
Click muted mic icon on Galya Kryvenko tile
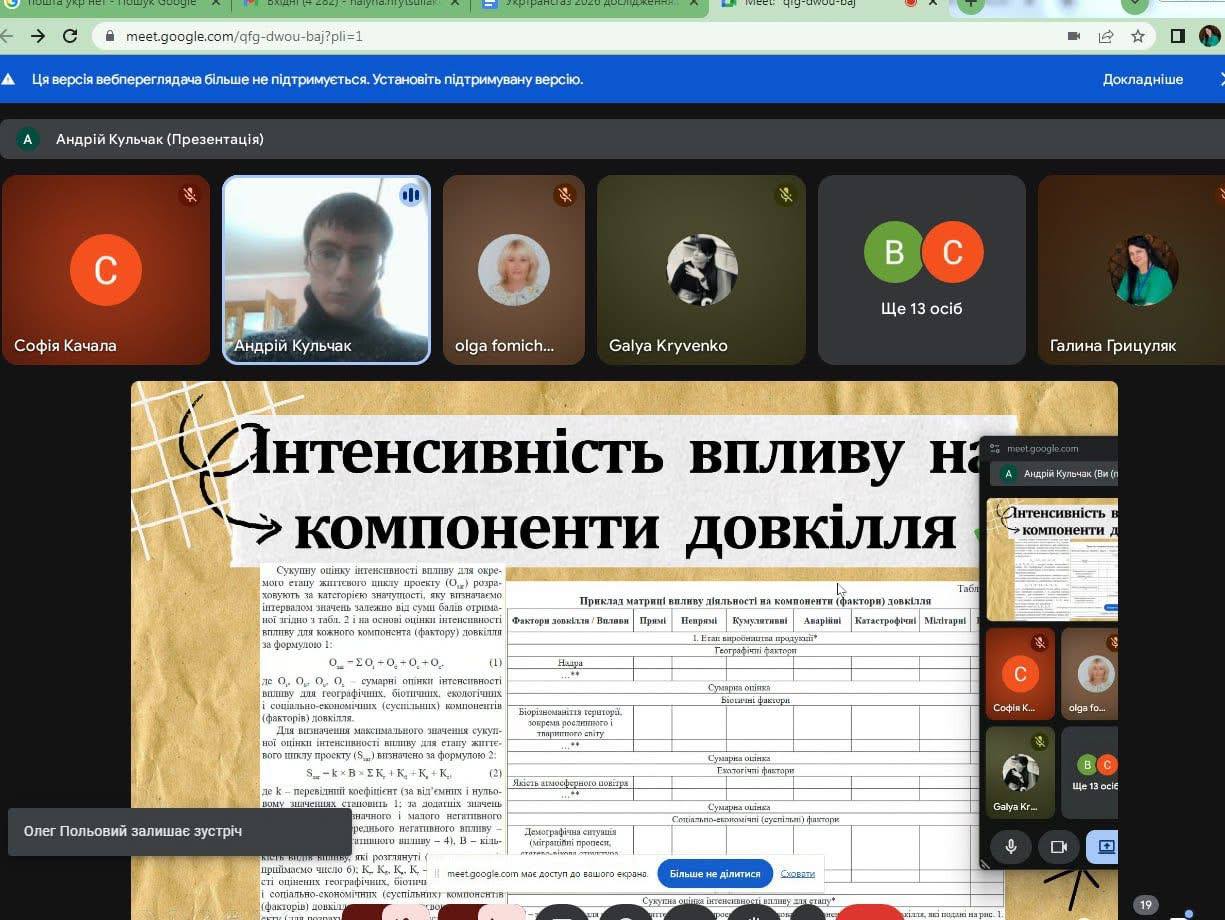[785, 195]
